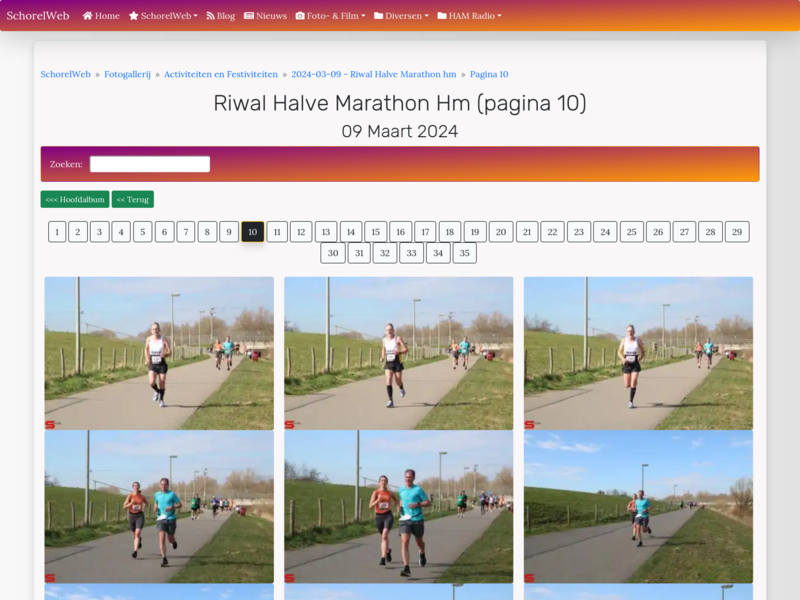Viewport: 800px width, 600px height.
Task: Go to gallery page 14
Action: tap(351, 232)
